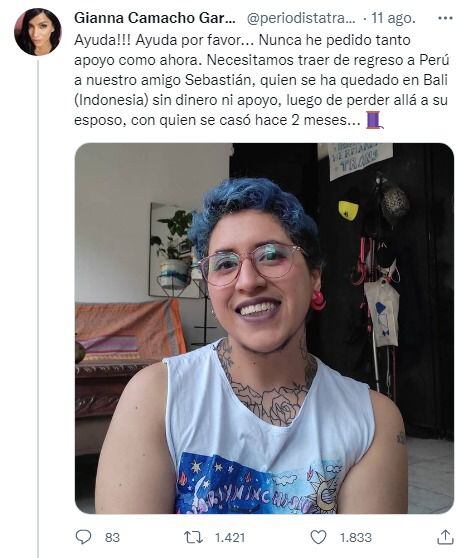Viewport: 464px width, 558px height.
Task: Click the 83 replies count
Action: [x=112, y=537]
